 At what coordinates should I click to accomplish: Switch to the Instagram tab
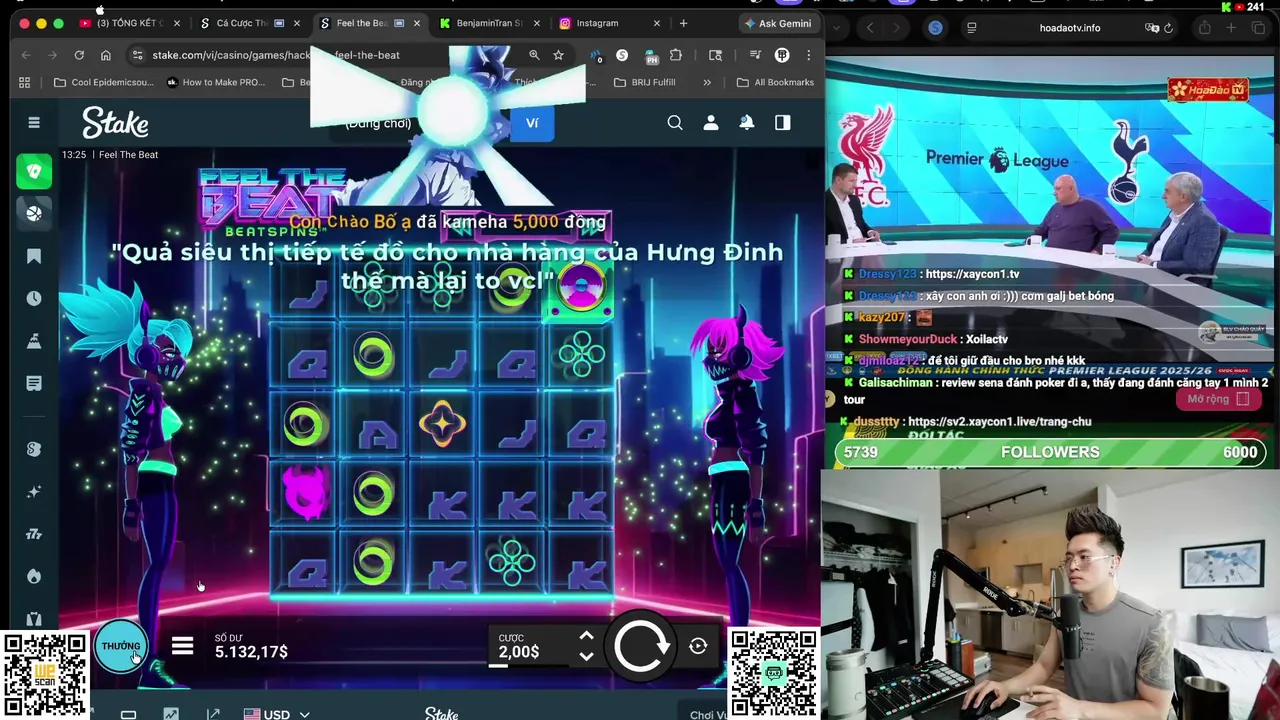point(610,23)
